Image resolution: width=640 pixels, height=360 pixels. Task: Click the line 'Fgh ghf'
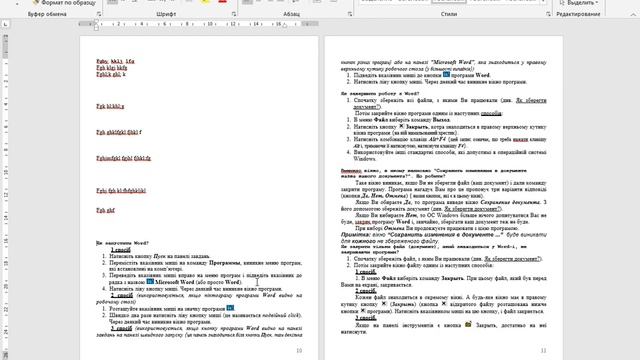point(105,210)
